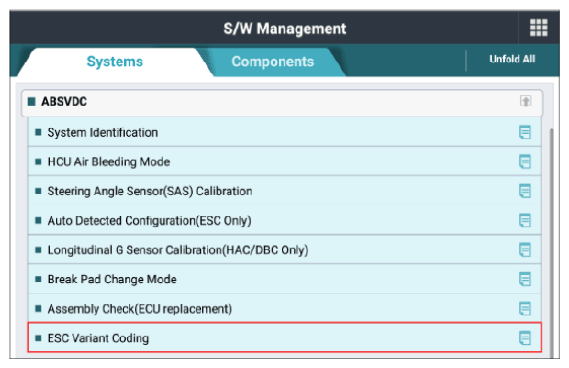The height and width of the screenshot is (368, 569).
Task: Open document icon for HCU Air Bleeding Mode
Action: 525,161
